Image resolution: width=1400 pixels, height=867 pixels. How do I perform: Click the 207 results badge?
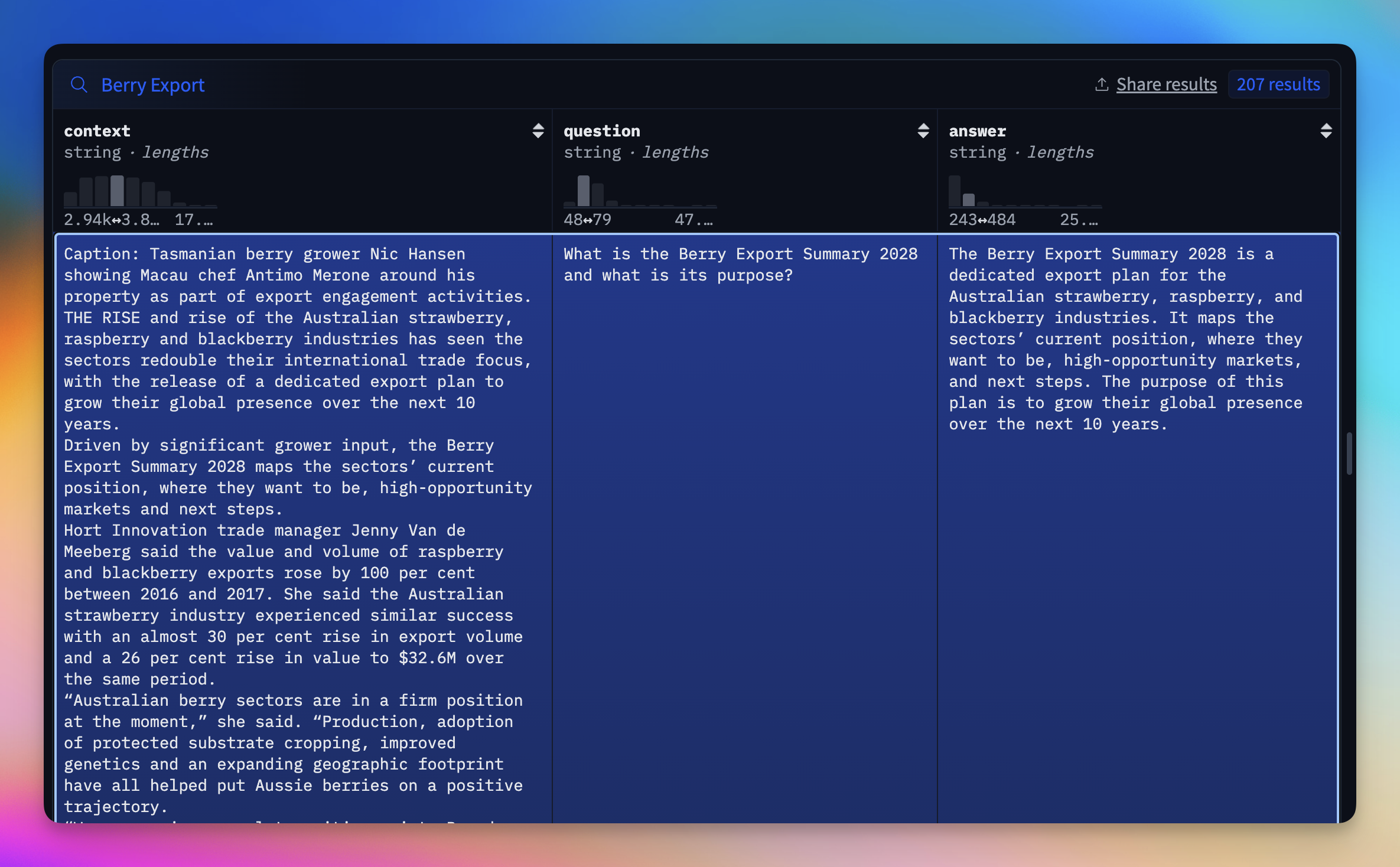pyautogui.click(x=1278, y=84)
